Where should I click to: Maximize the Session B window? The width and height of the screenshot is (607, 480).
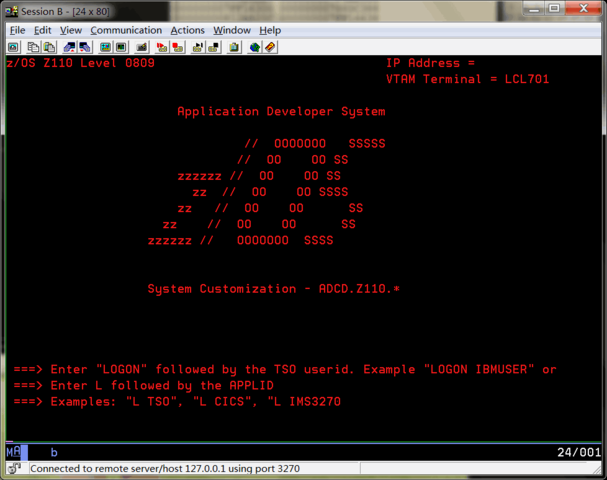[x=554, y=9]
